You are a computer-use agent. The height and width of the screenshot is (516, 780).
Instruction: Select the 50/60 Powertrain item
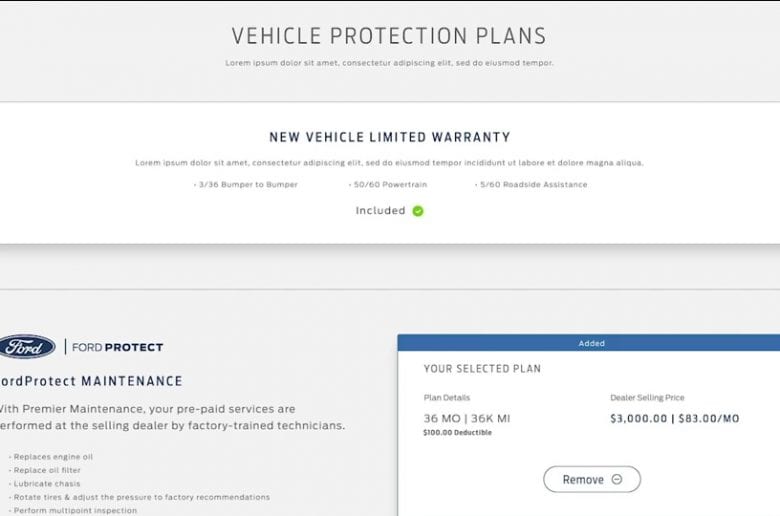pos(388,185)
